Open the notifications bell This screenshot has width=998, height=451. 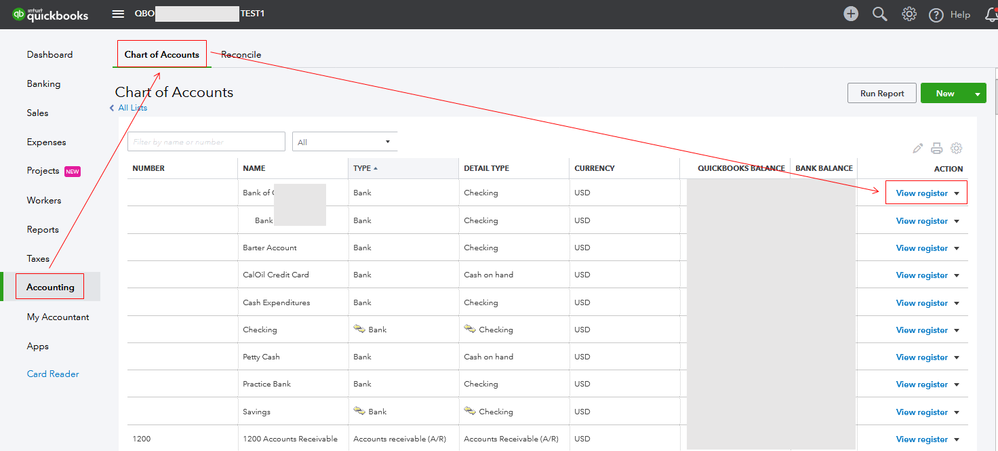[991, 15]
